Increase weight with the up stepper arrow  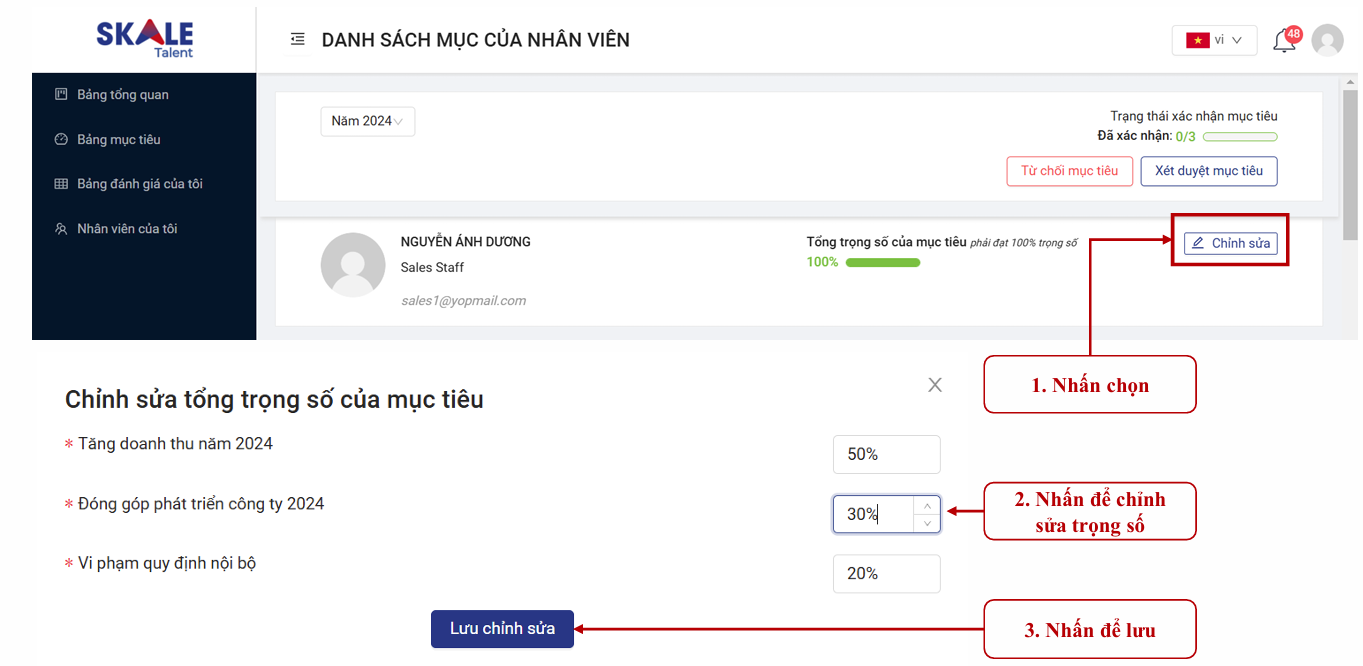click(927, 506)
